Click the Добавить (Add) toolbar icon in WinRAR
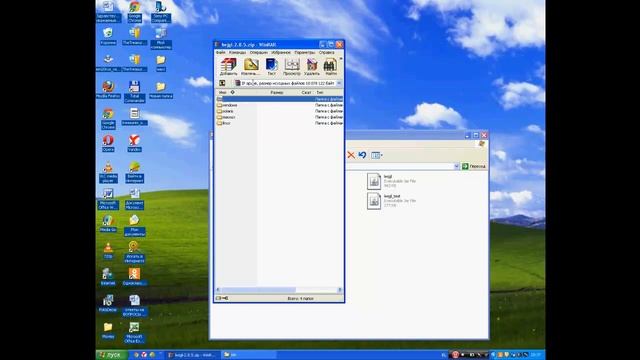Screen dimensions: 640x360 pos(228,67)
